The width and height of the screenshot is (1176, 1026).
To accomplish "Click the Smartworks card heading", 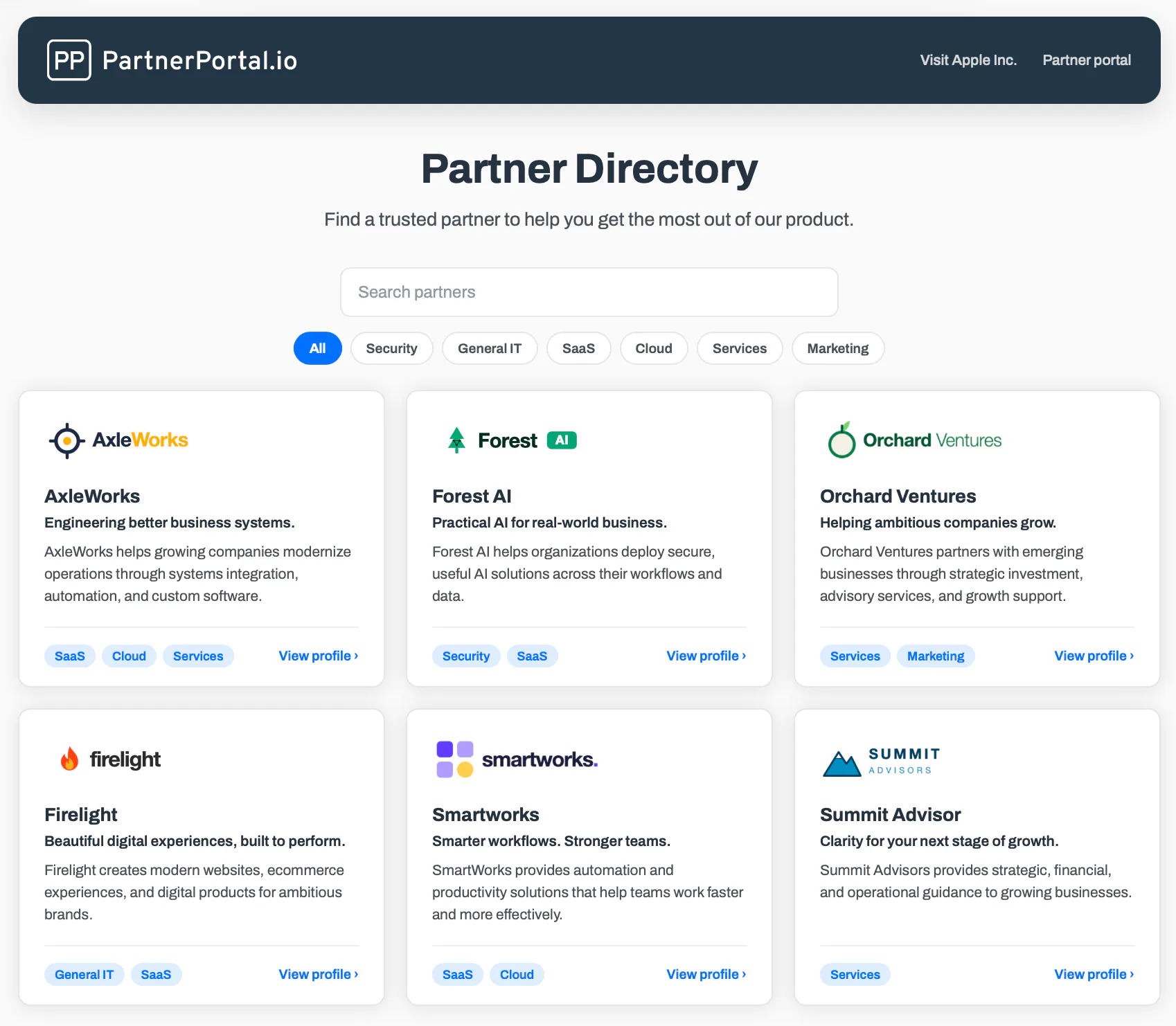I will (485, 815).
